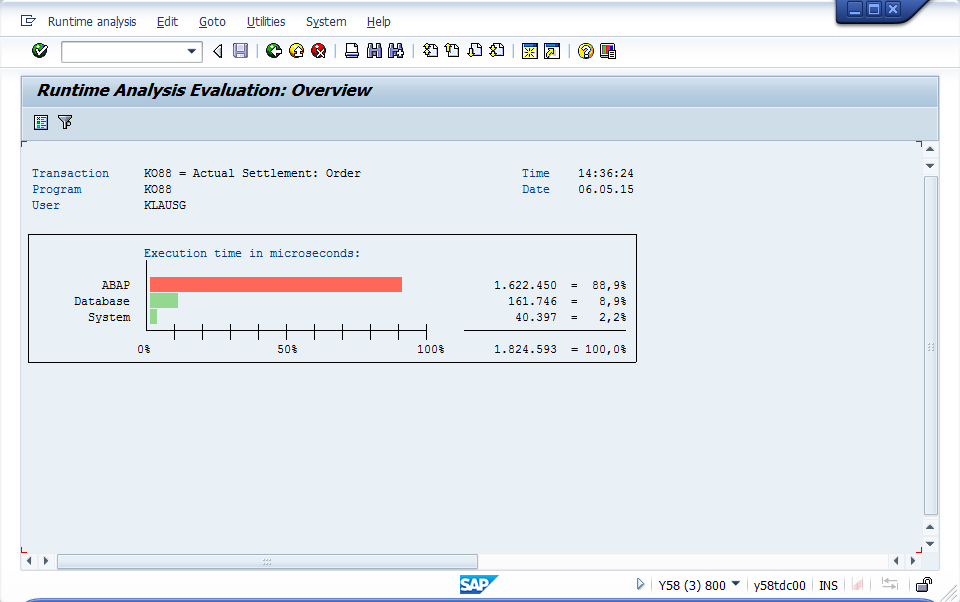Click the SAP logo in status bar
The height and width of the screenshot is (602, 960).
(x=479, y=585)
